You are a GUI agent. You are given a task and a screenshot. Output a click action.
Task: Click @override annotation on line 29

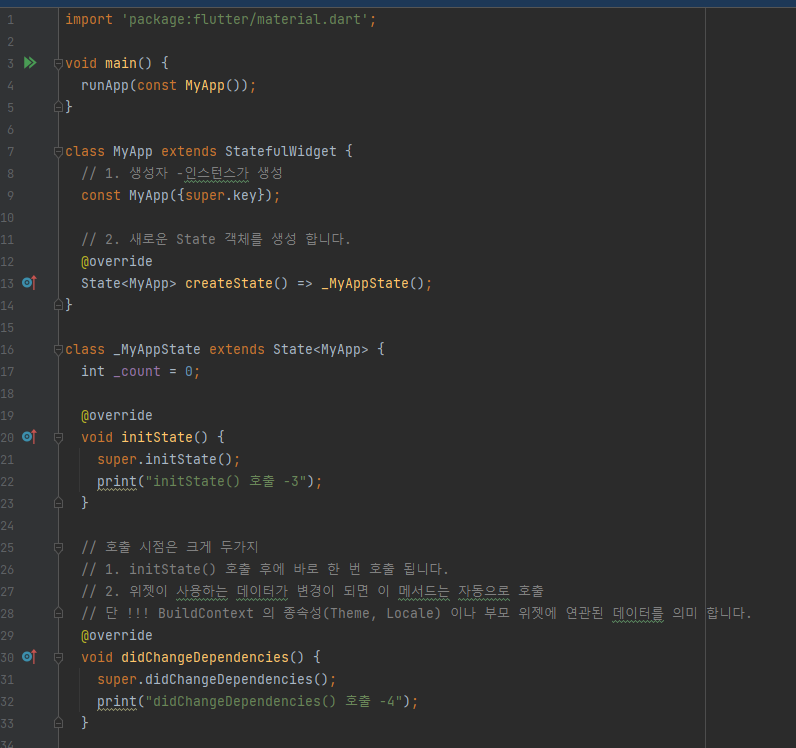(x=117, y=635)
